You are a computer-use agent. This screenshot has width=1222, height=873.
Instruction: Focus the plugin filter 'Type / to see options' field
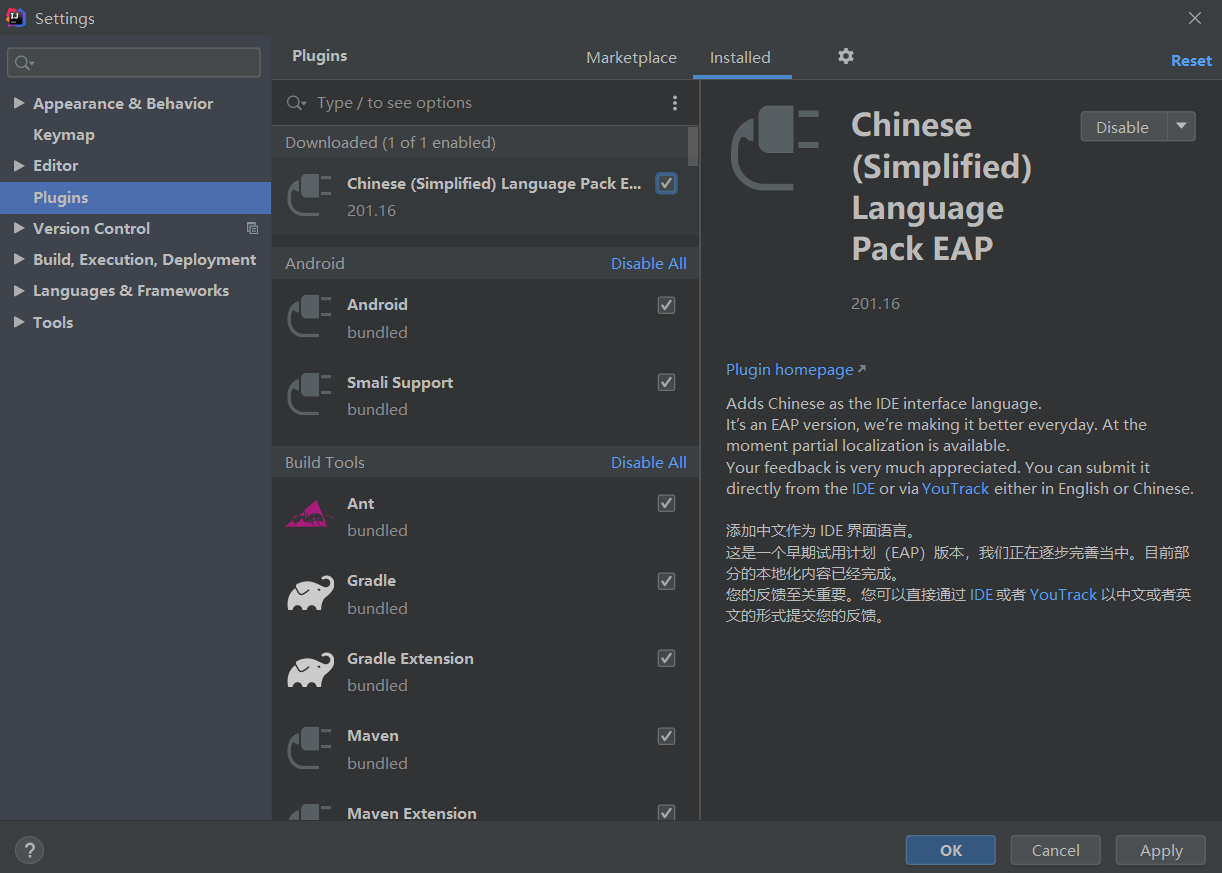click(x=485, y=103)
